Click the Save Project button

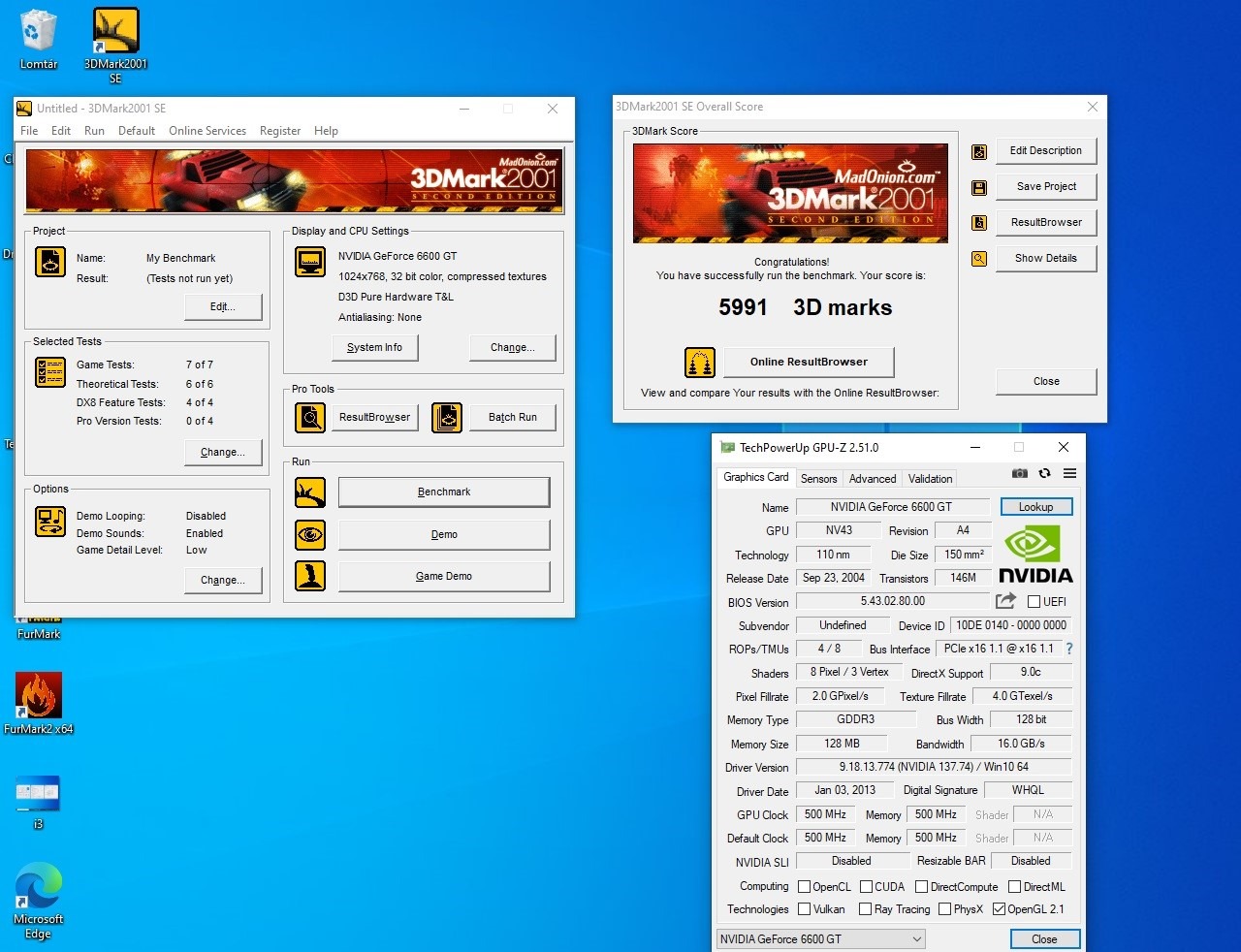[x=1046, y=187]
